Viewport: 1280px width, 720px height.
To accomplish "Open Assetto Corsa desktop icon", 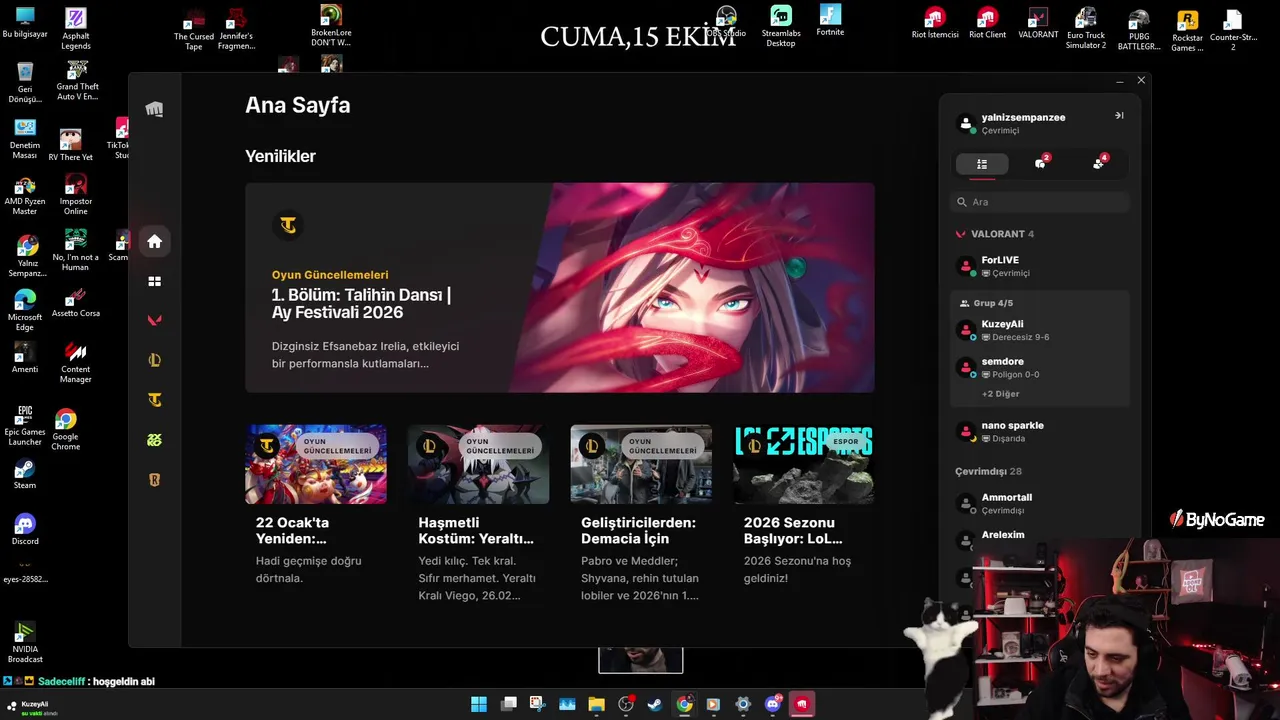I will [x=76, y=301].
